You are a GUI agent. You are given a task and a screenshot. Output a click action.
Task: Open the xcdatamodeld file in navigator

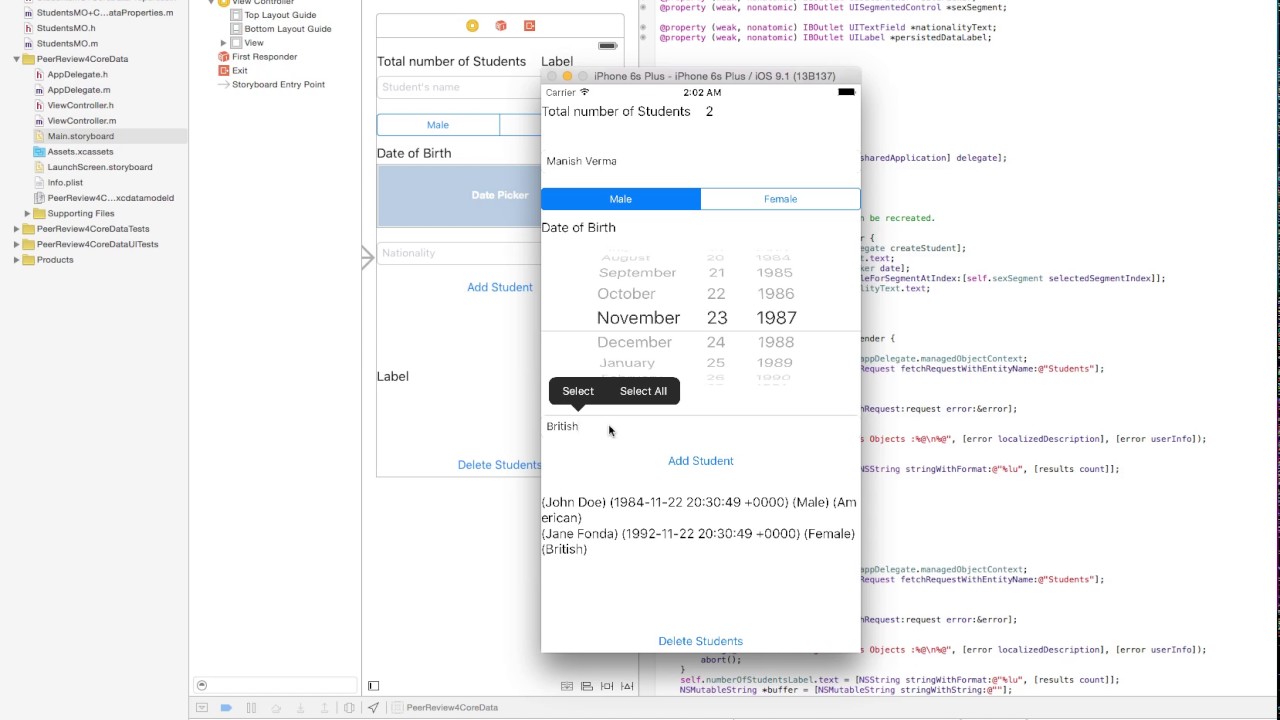(x=110, y=198)
